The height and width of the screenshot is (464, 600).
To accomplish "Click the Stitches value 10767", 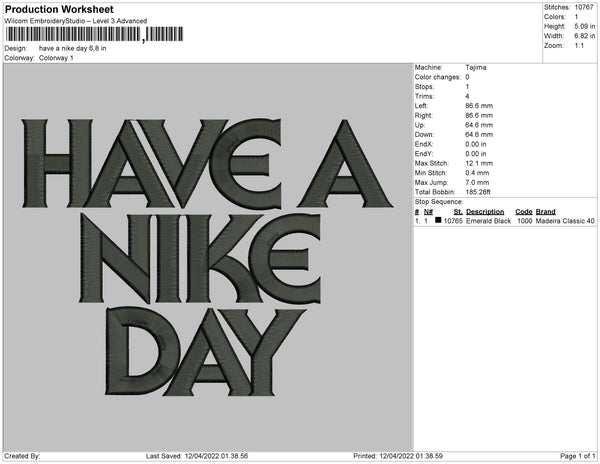I will click(584, 7).
